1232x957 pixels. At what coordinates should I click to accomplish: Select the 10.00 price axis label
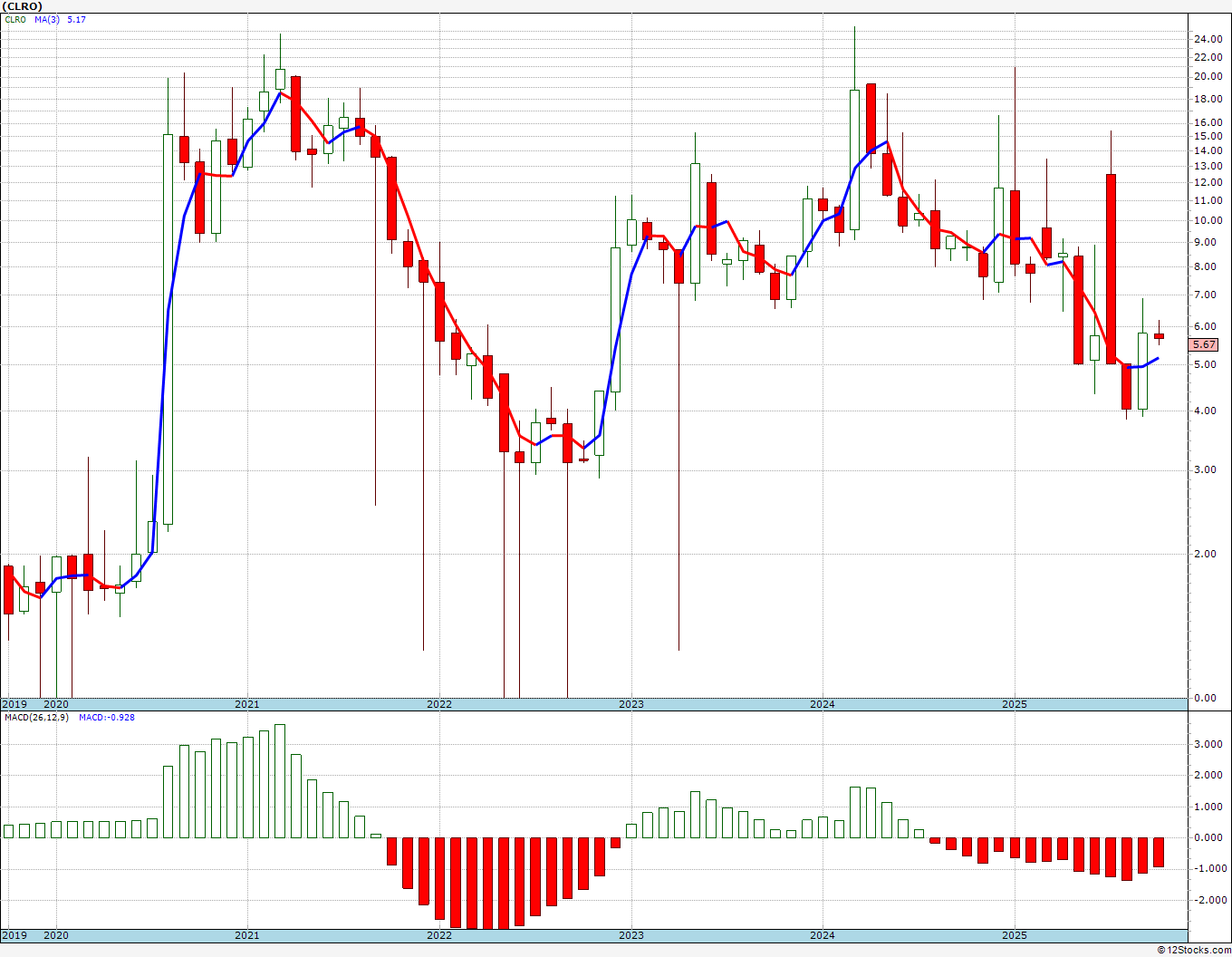pos(1208,221)
